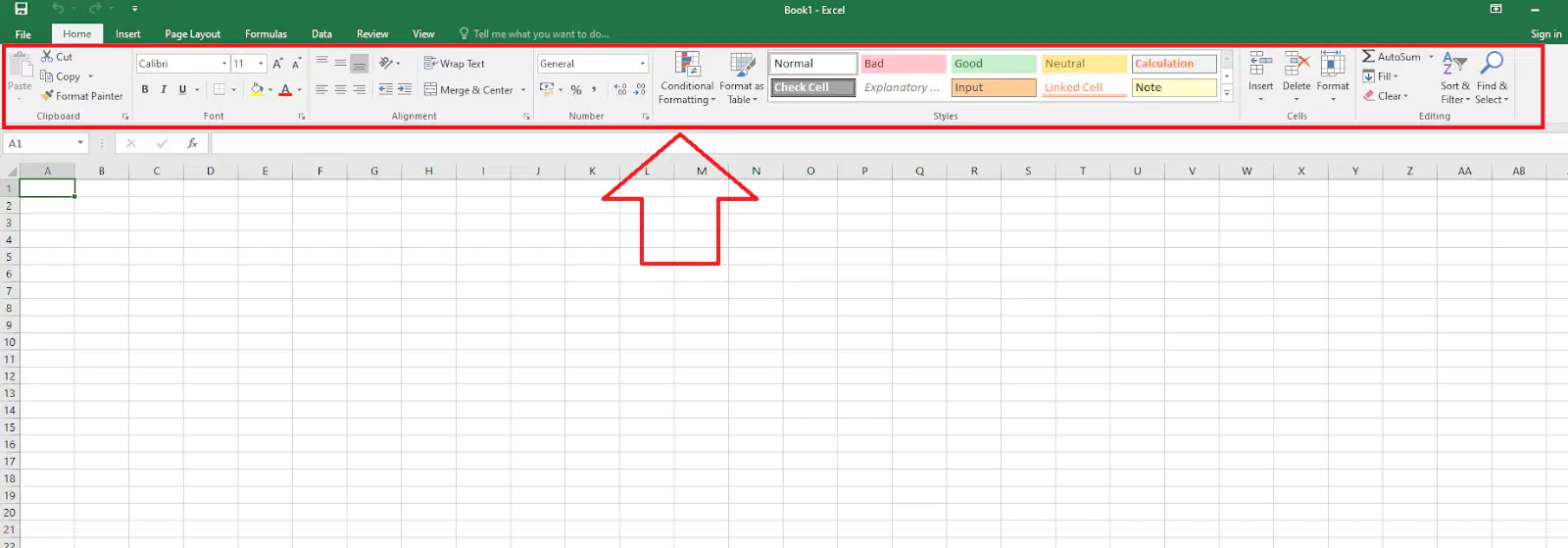
Task: Open the Calibri font name dropdown
Action: pos(224,64)
